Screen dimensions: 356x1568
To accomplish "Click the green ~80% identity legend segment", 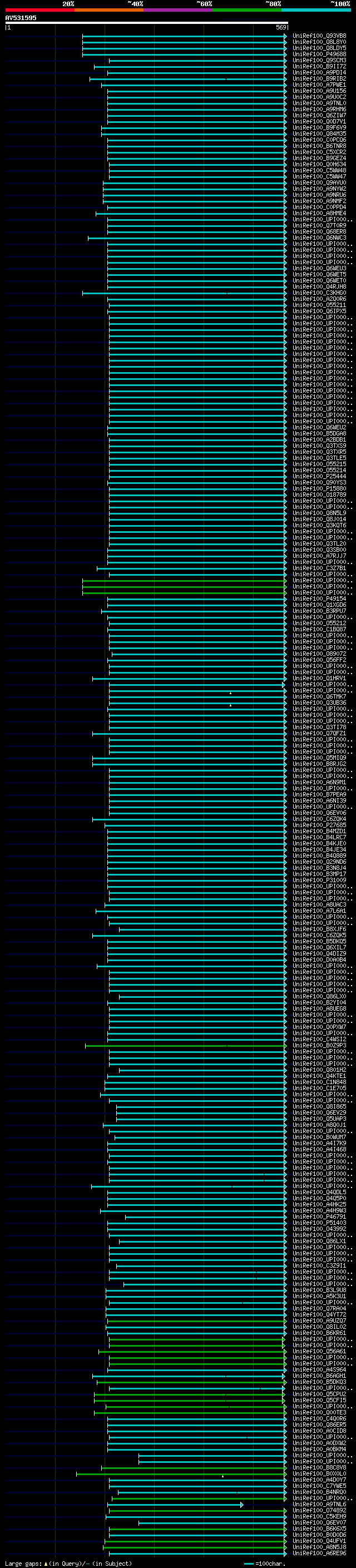I will pyautogui.click(x=247, y=10).
